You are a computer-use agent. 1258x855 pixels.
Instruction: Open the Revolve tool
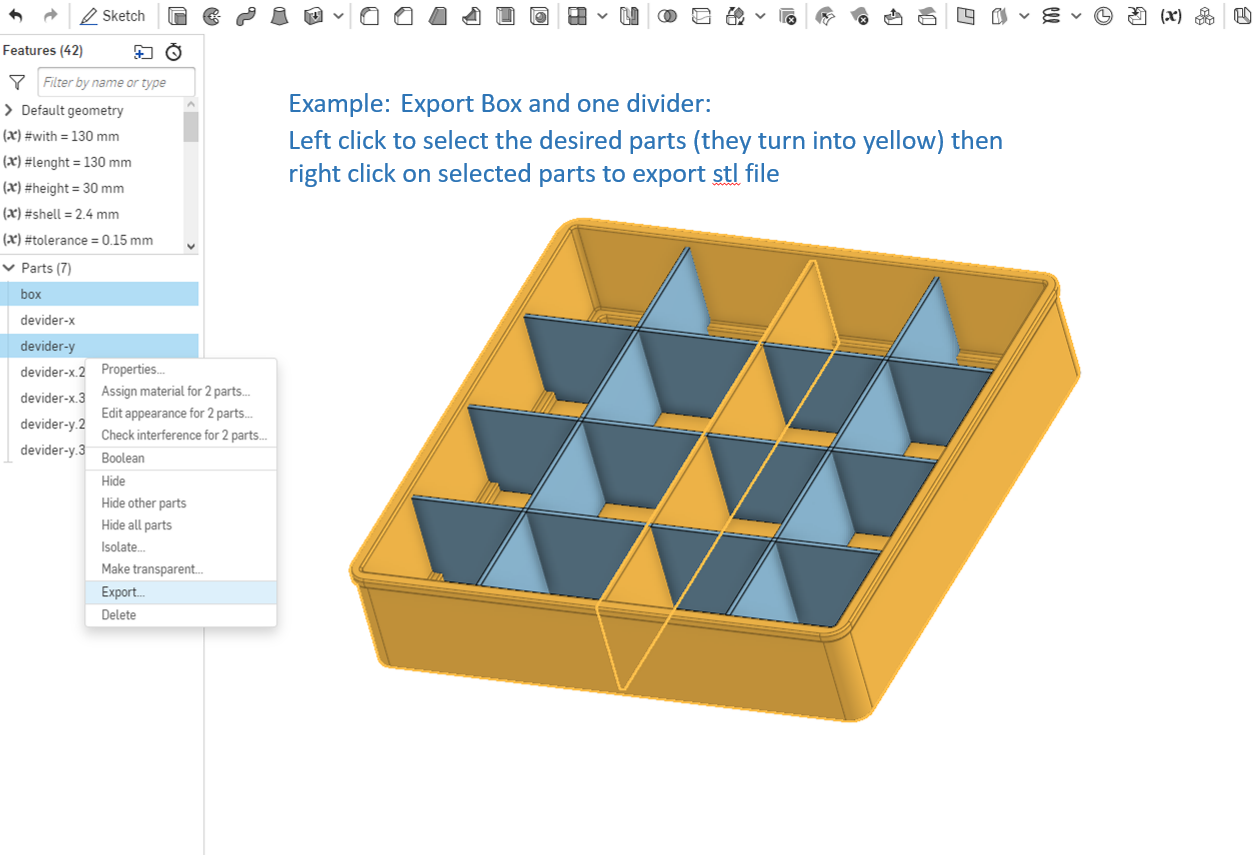pyautogui.click(x=211, y=15)
